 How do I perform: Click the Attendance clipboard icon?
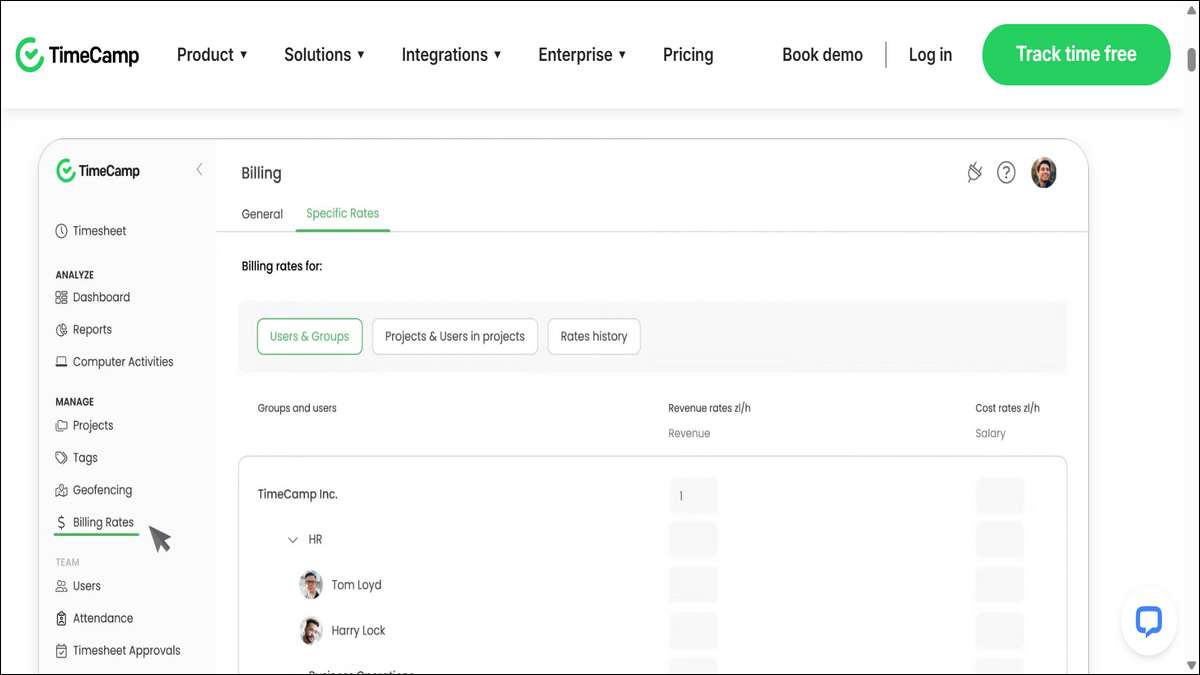pos(62,618)
